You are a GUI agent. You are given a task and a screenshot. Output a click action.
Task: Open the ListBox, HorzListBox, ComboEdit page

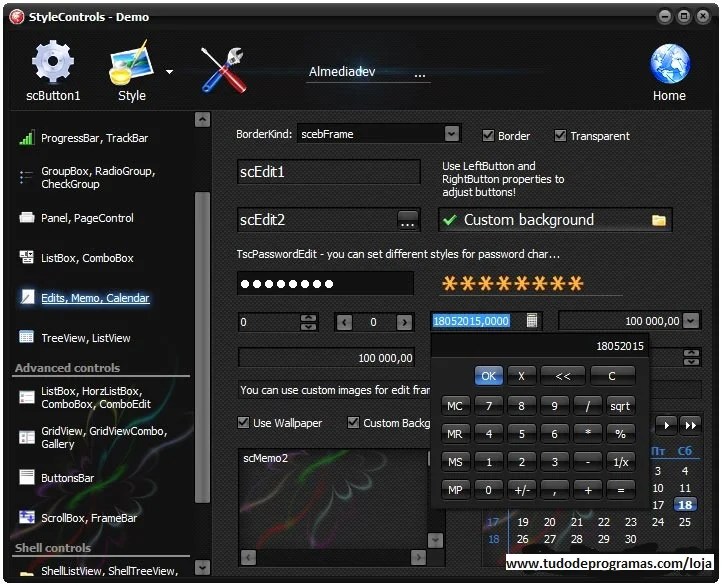[96, 397]
